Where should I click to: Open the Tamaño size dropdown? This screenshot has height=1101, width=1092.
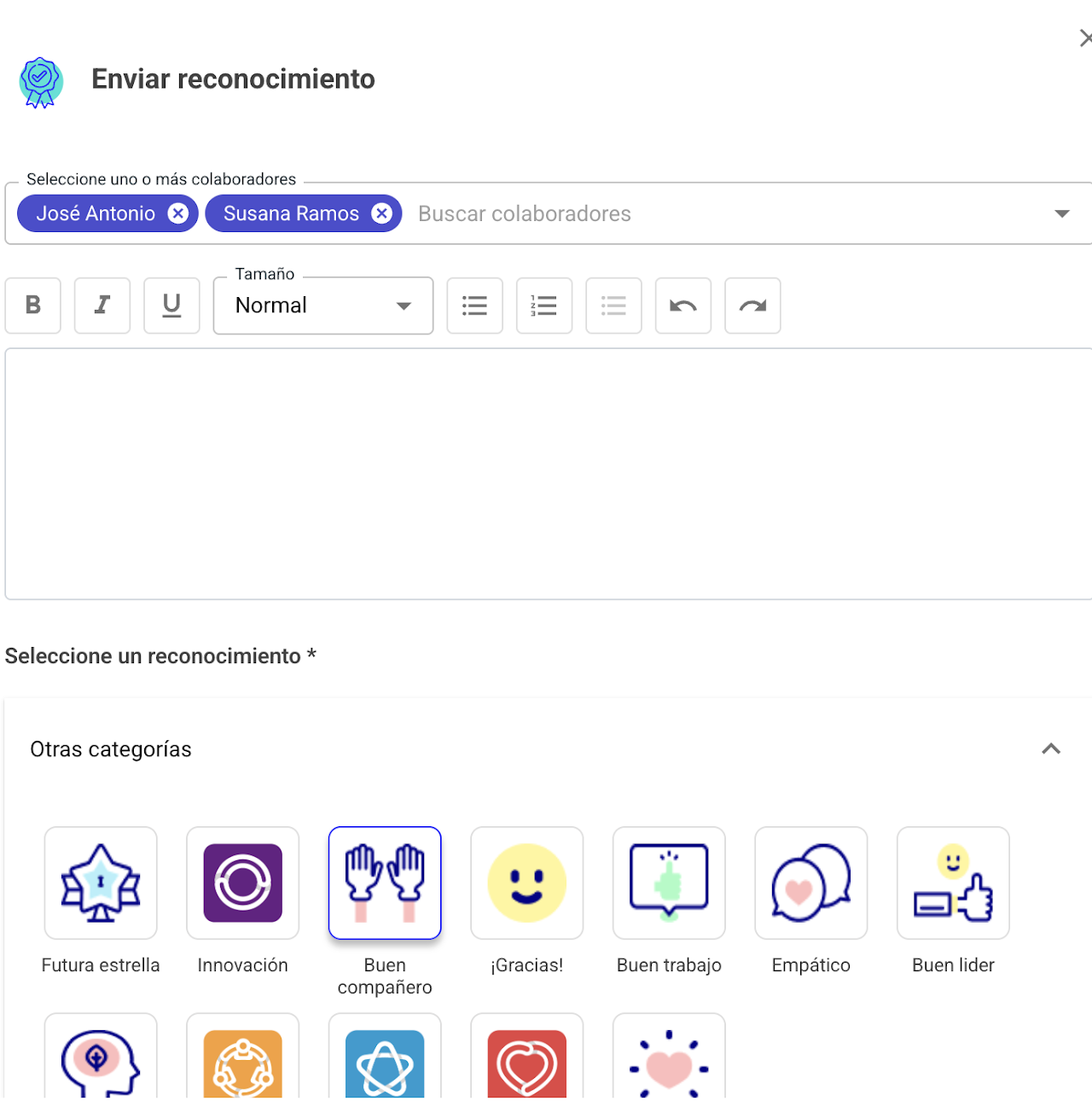pyautogui.click(x=323, y=306)
